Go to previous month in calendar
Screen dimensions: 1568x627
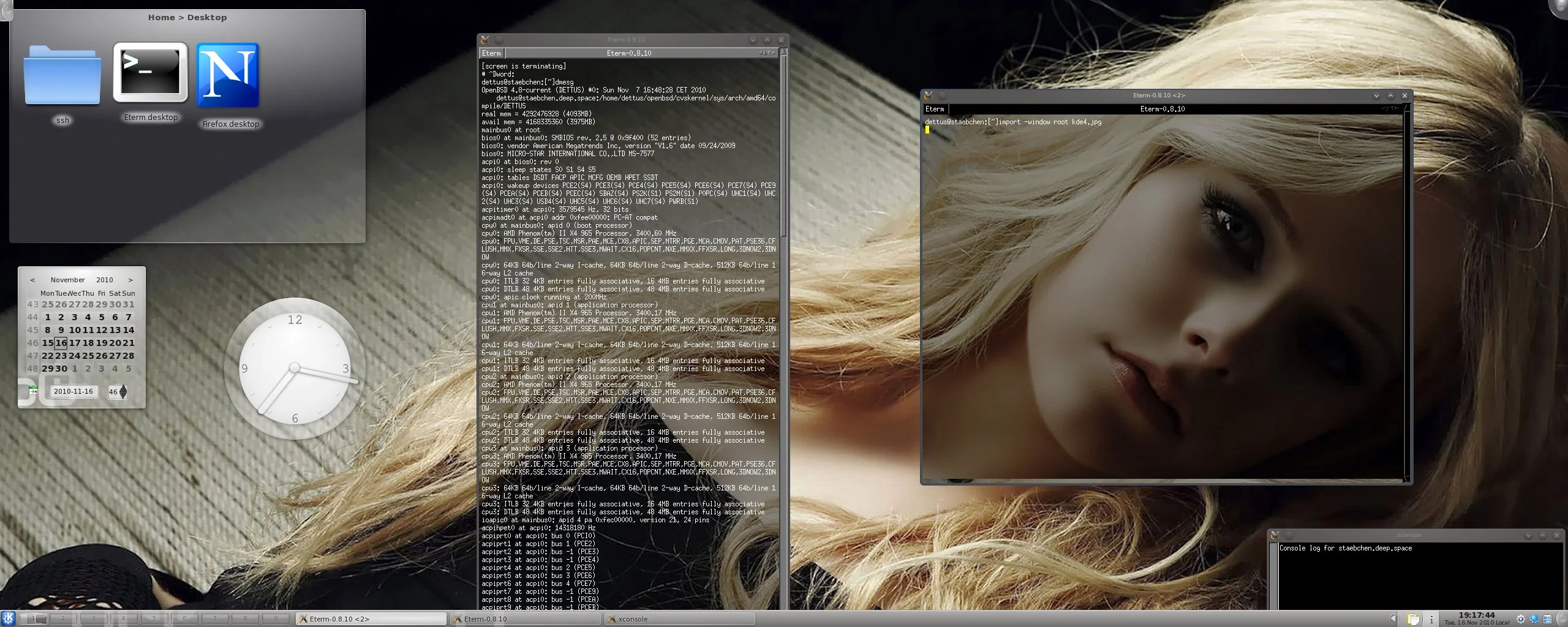coord(32,280)
